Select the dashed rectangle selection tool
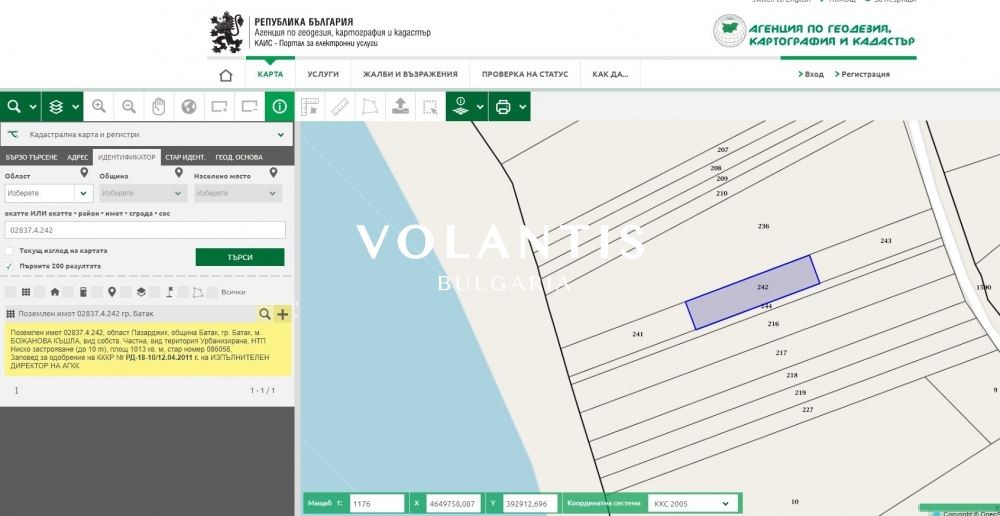The image size is (1000, 516). pos(430,107)
